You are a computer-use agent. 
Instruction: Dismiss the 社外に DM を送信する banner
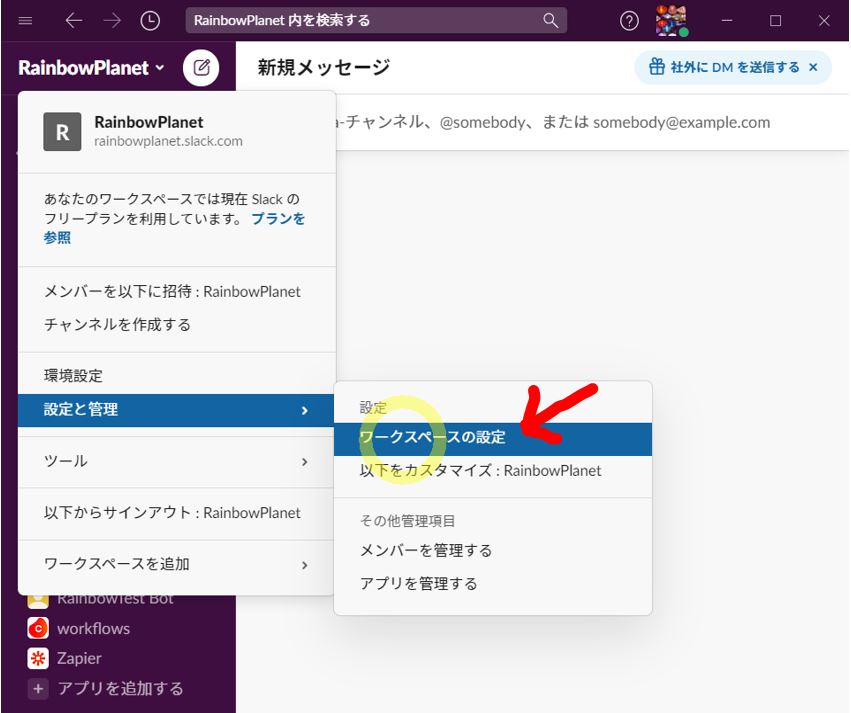813,67
